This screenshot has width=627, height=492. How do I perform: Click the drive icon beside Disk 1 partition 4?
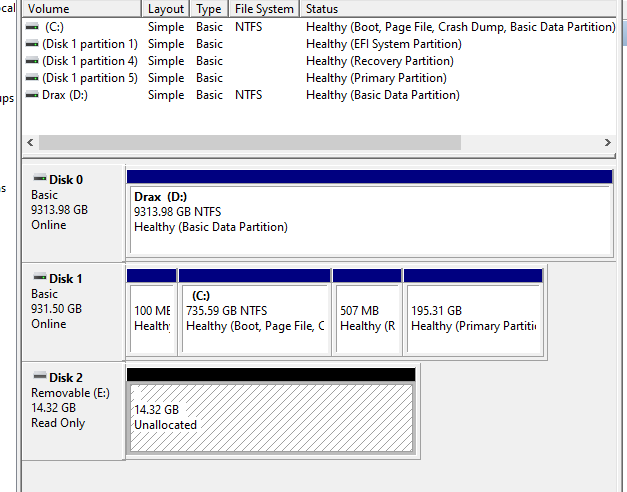(32, 61)
